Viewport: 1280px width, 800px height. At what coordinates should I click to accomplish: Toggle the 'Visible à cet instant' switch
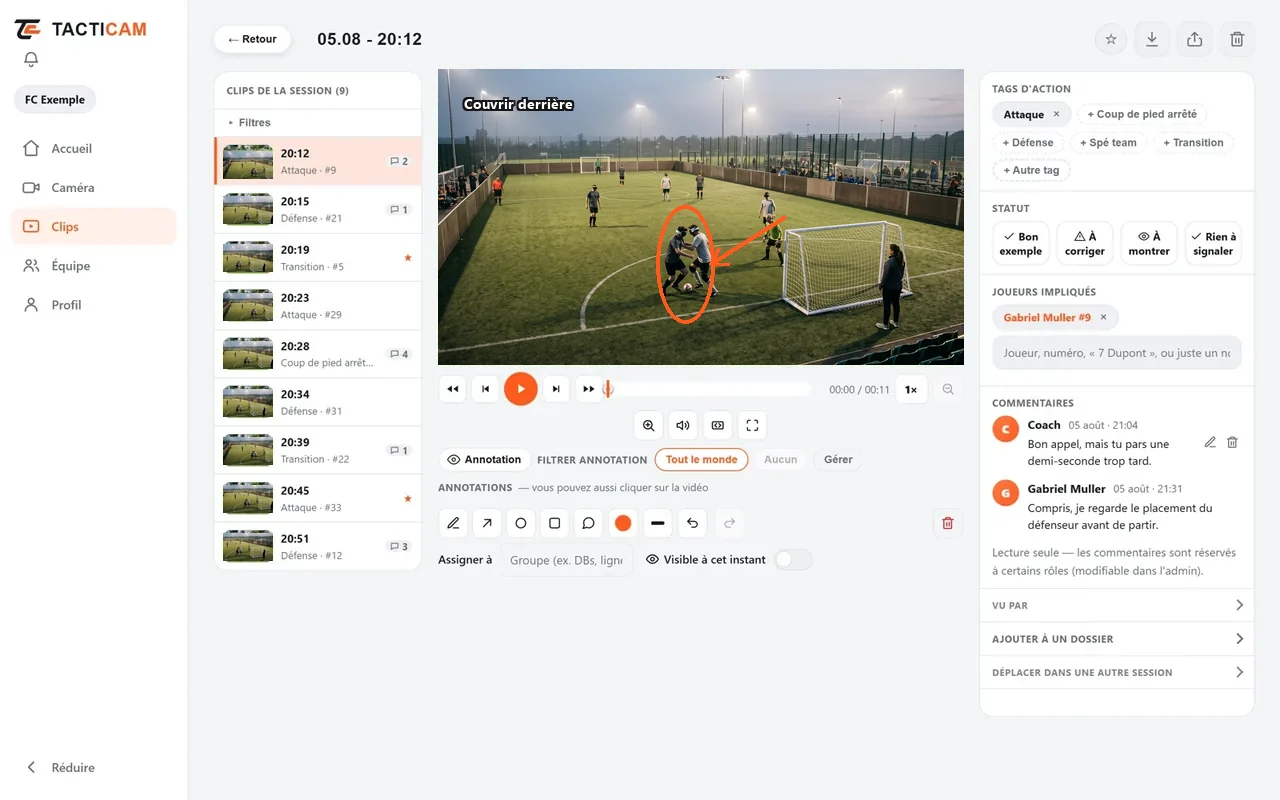coord(793,560)
